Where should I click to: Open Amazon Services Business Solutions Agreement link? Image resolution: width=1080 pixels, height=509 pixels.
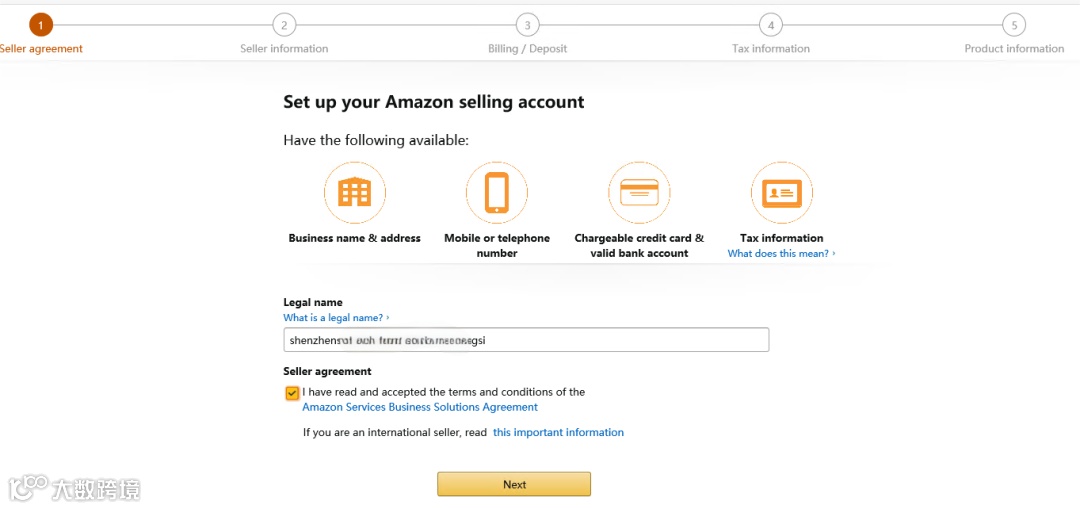420,408
